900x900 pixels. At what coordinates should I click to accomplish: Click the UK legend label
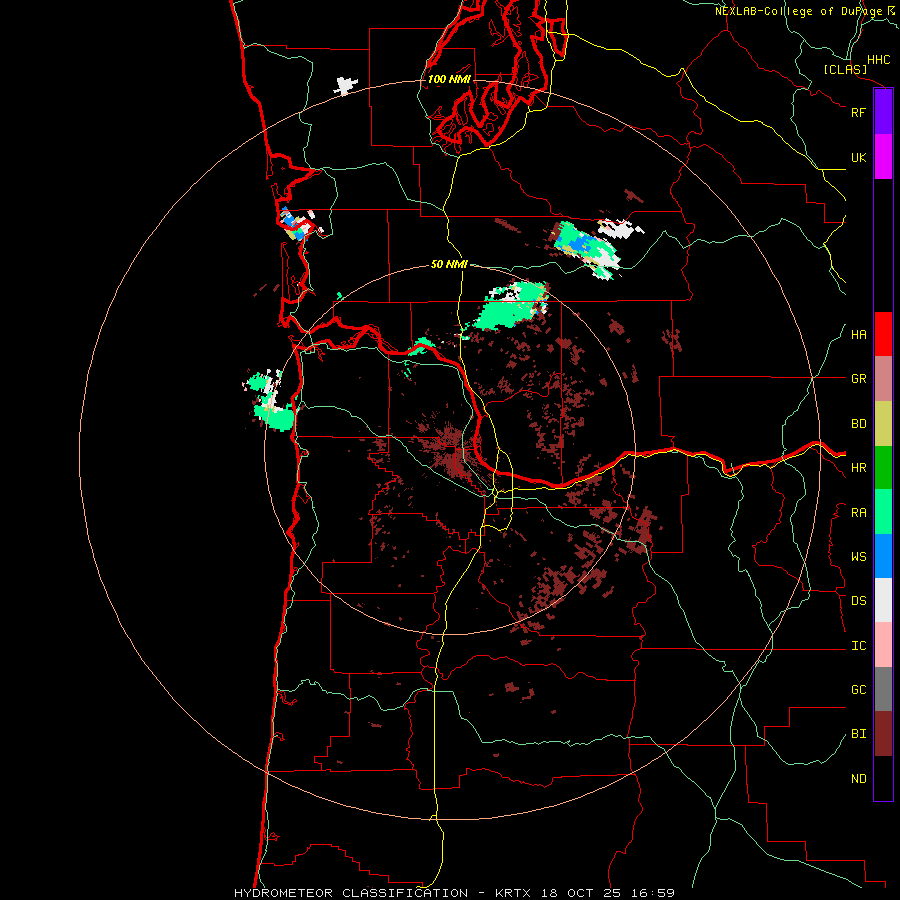point(858,157)
